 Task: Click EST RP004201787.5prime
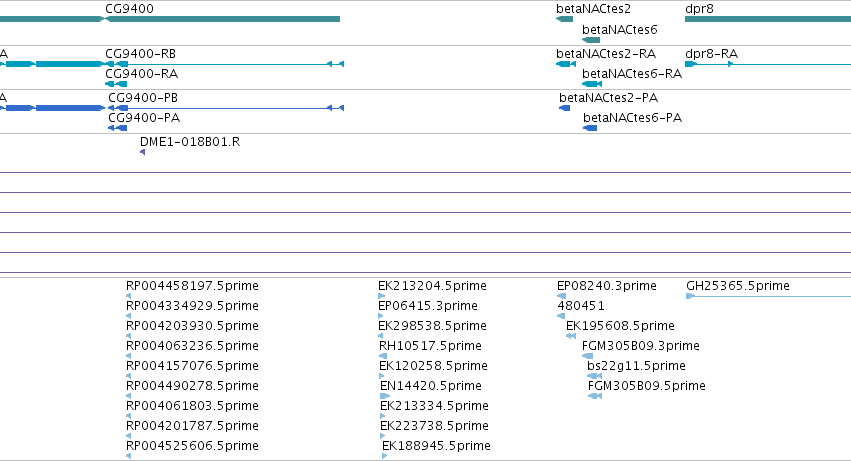pyautogui.click(x=192, y=426)
